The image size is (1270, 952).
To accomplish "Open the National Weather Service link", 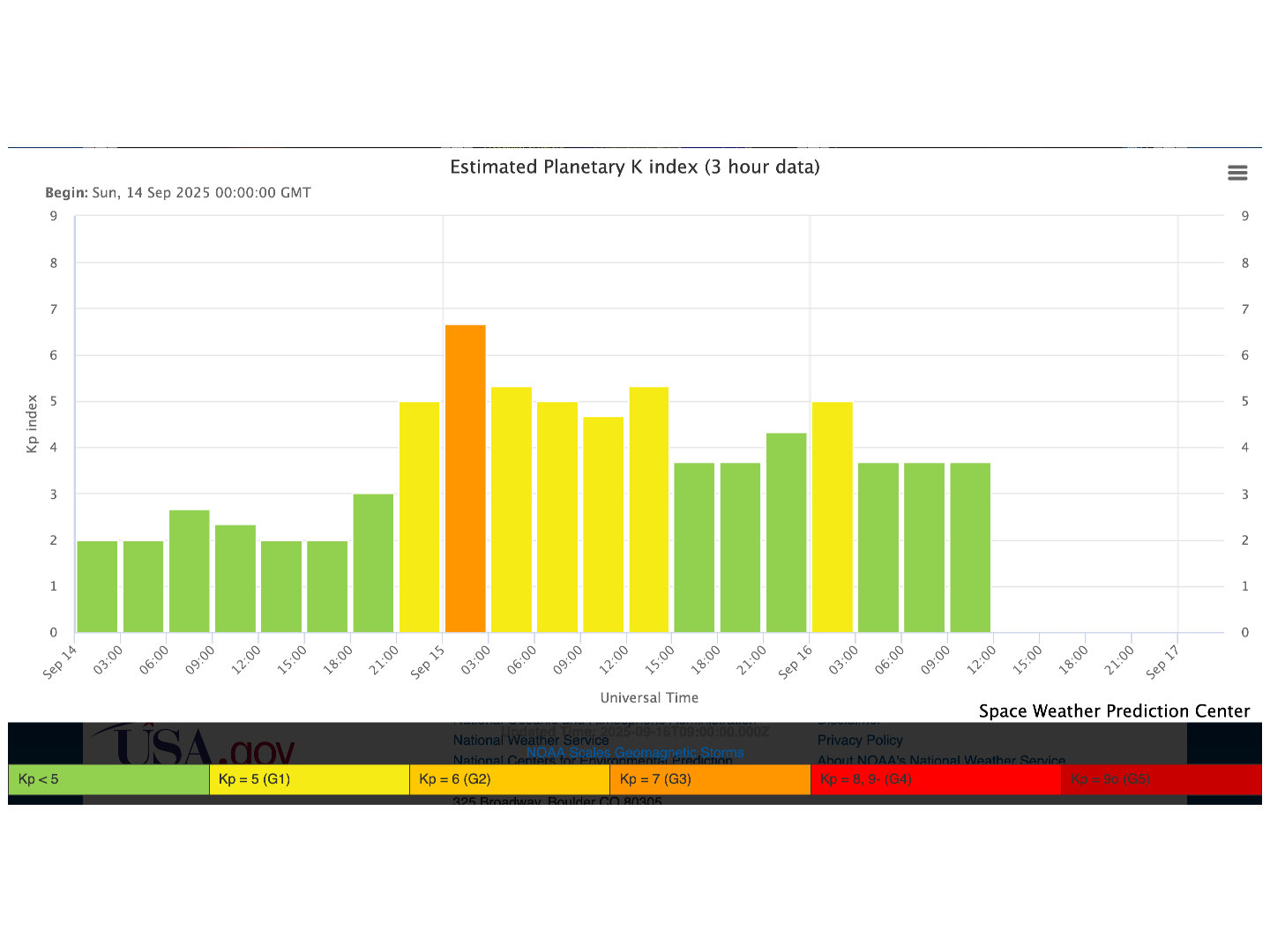I will tap(531, 740).
